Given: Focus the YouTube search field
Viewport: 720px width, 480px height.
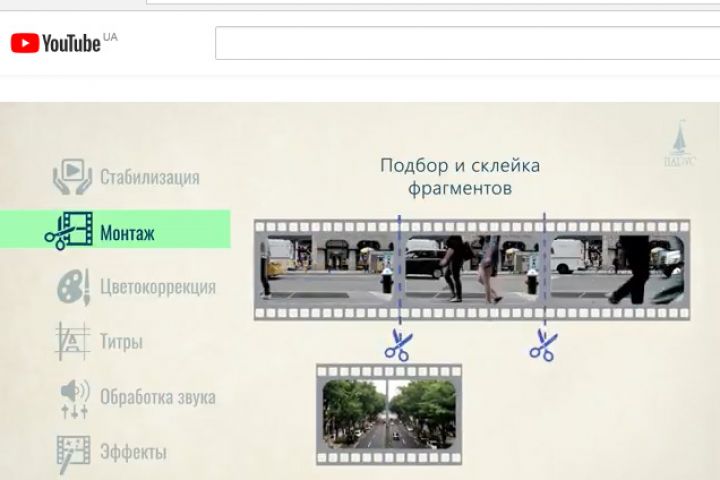Looking at the screenshot, I should point(467,43).
